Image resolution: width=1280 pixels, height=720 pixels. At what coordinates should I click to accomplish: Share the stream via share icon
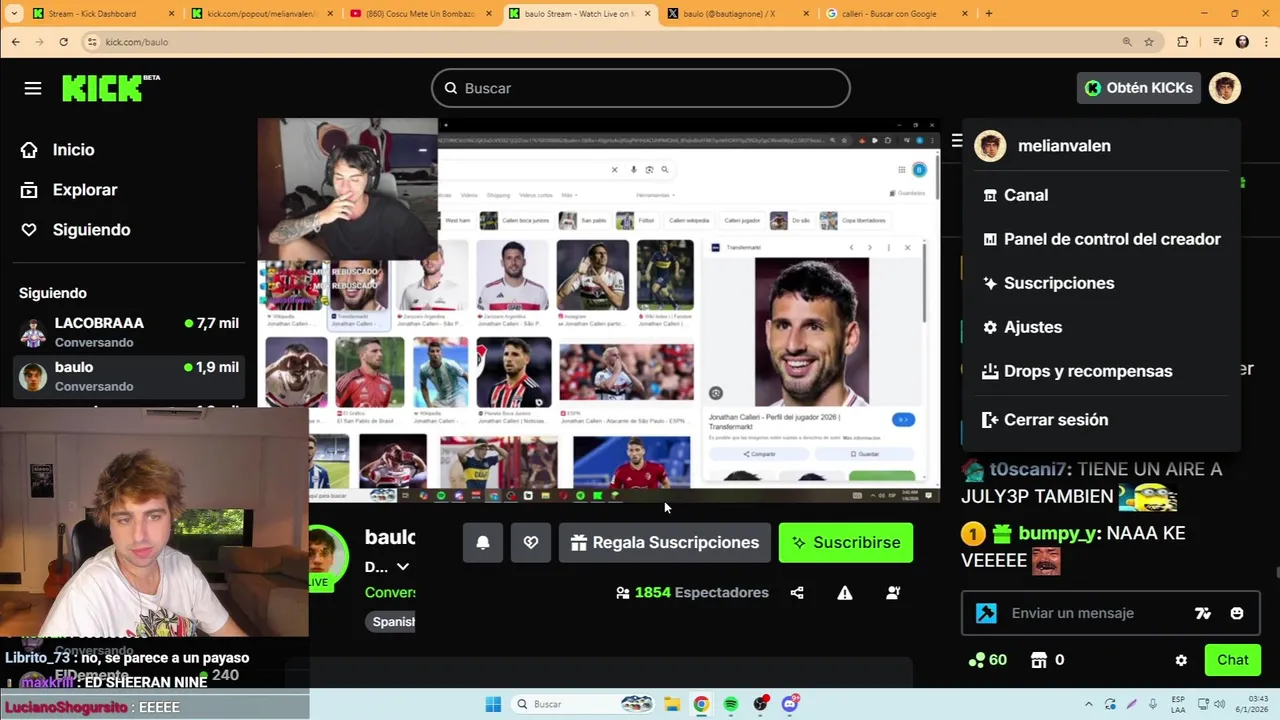[x=797, y=593]
